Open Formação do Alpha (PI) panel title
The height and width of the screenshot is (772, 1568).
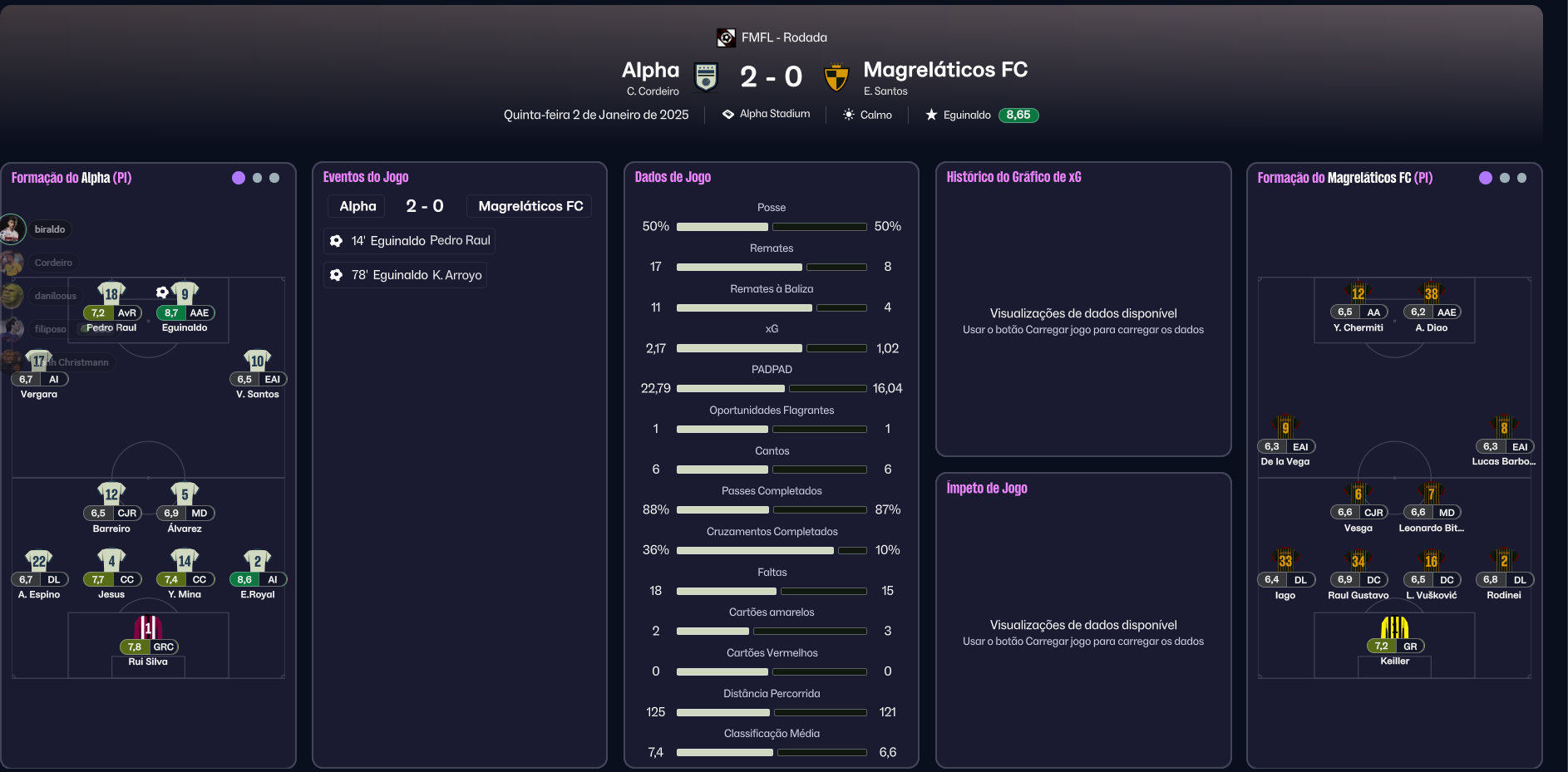[x=71, y=178]
